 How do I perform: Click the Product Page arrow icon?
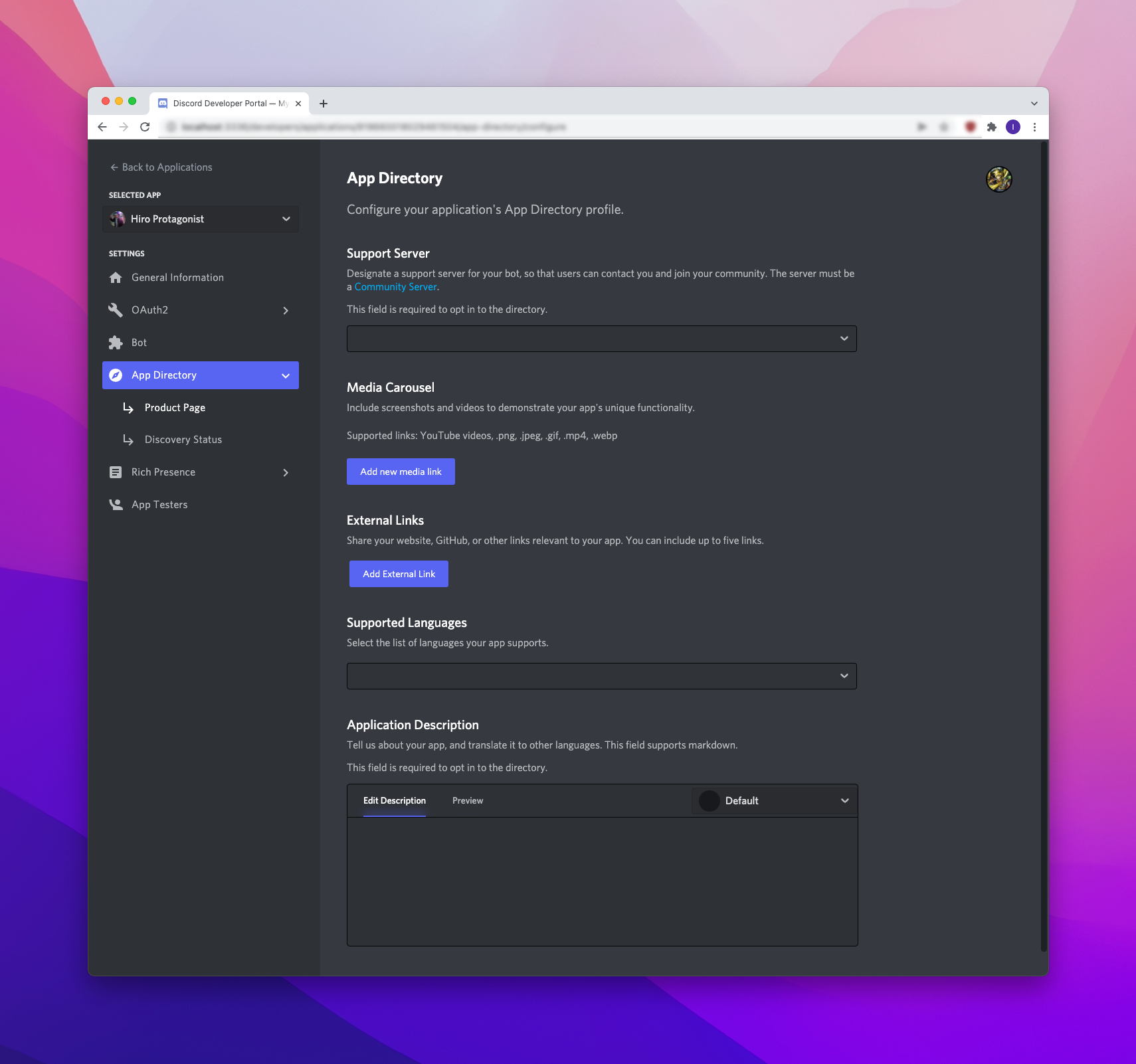point(128,408)
